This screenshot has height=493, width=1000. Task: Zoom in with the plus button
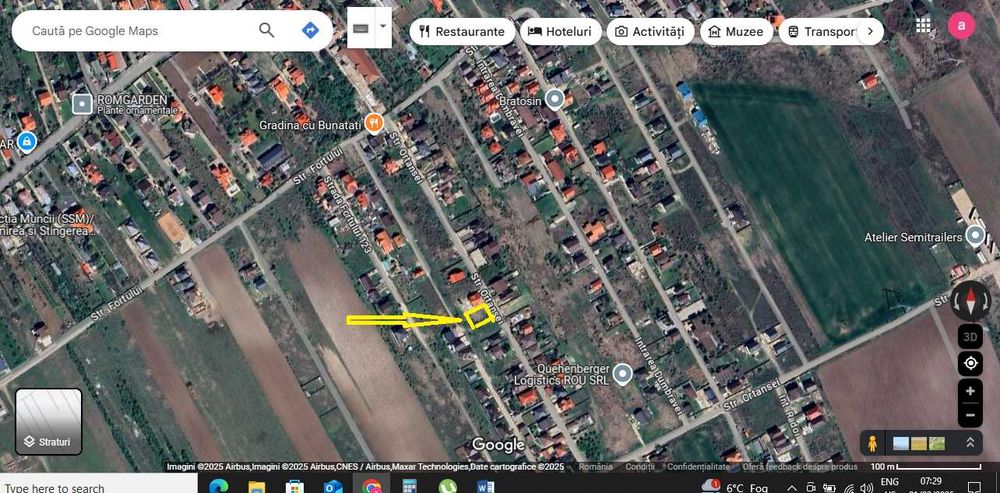click(970, 391)
